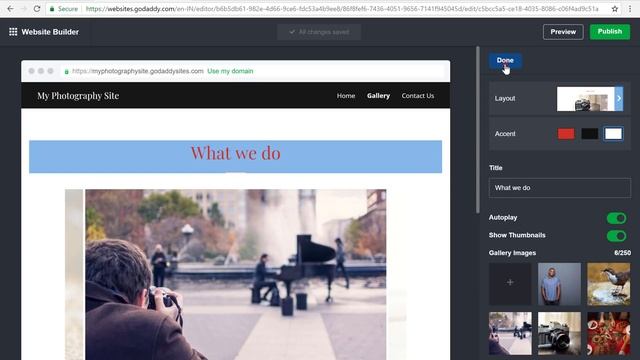Open the Contact Us page in navigation
Screen dimensions: 640x360
click(418, 96)
